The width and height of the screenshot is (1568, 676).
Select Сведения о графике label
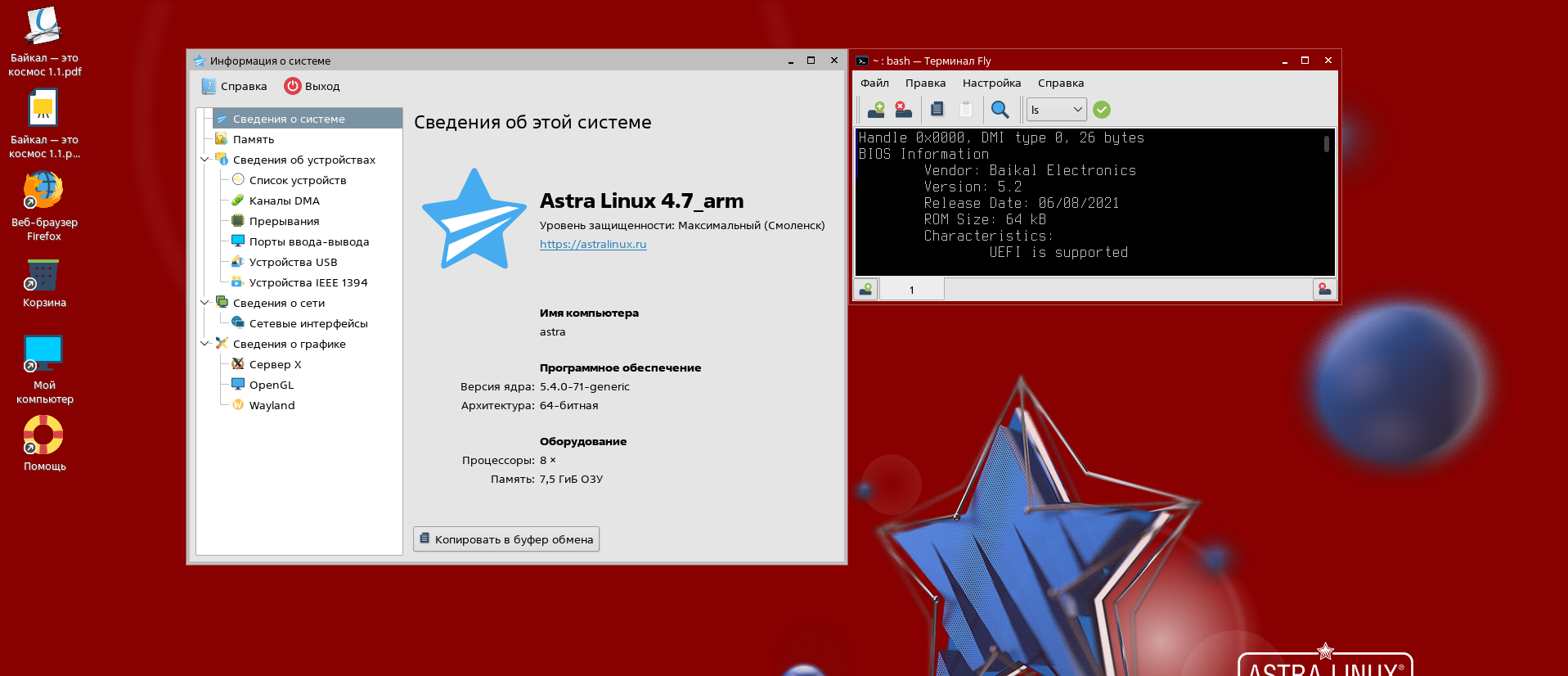pos(290,344)
